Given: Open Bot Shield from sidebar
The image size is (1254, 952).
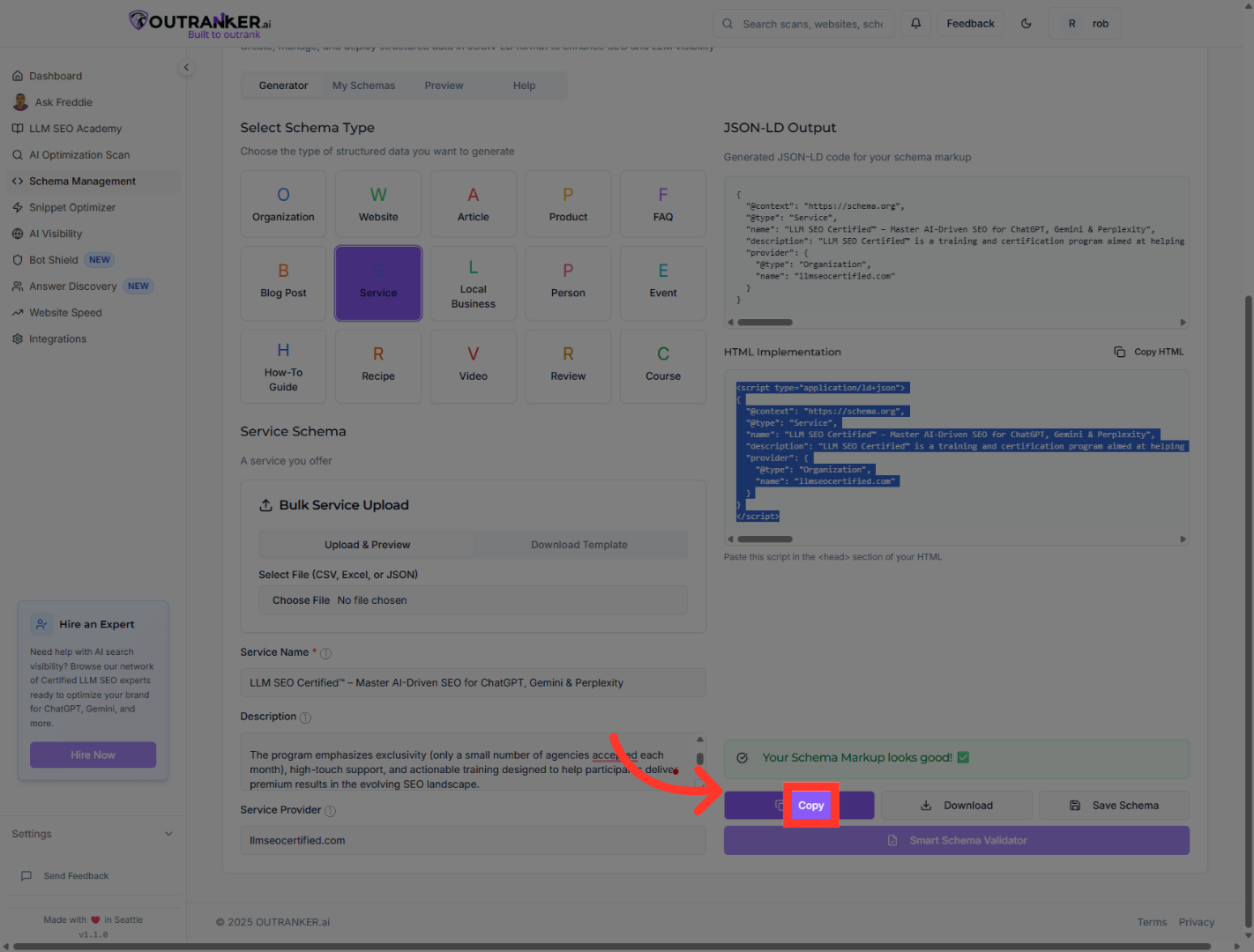Looking at the screenshot, I should (54, 260).
